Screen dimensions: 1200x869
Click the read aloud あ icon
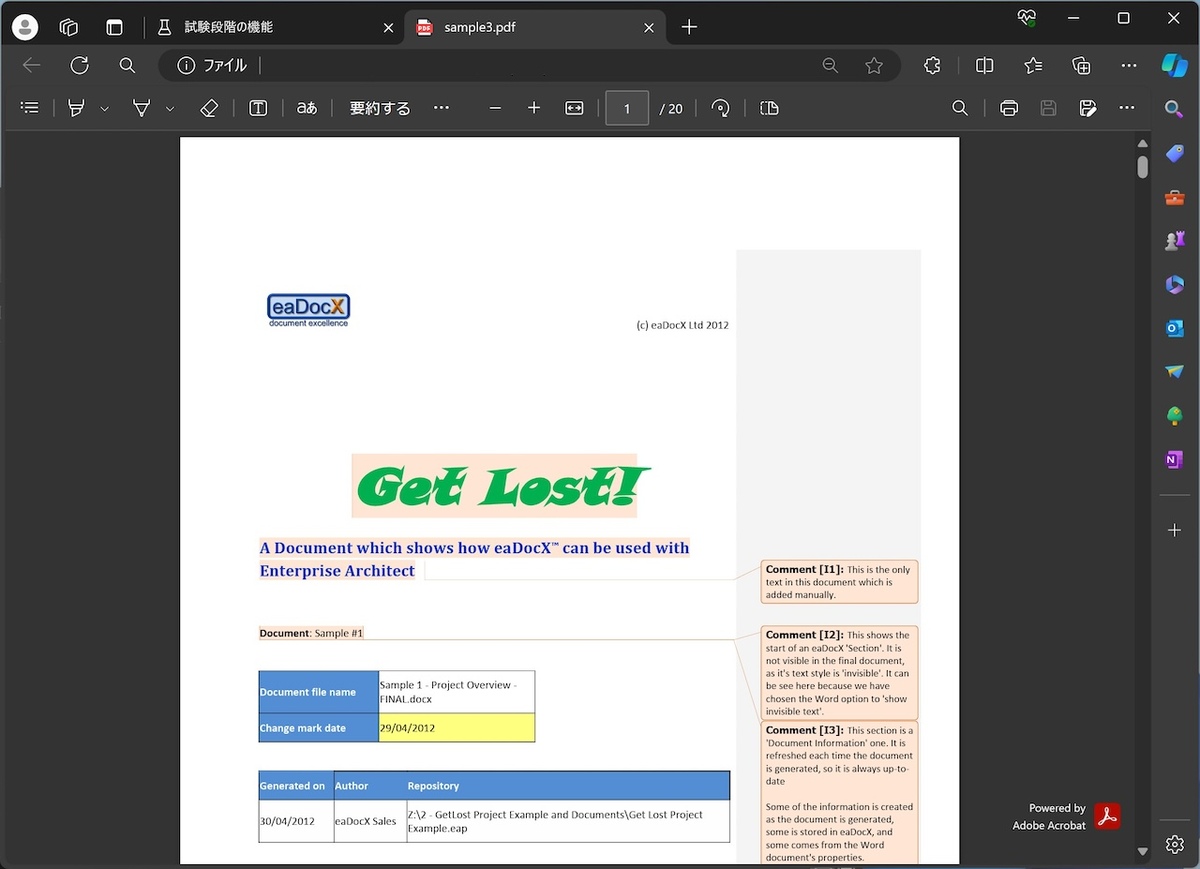tap(307, 108)
